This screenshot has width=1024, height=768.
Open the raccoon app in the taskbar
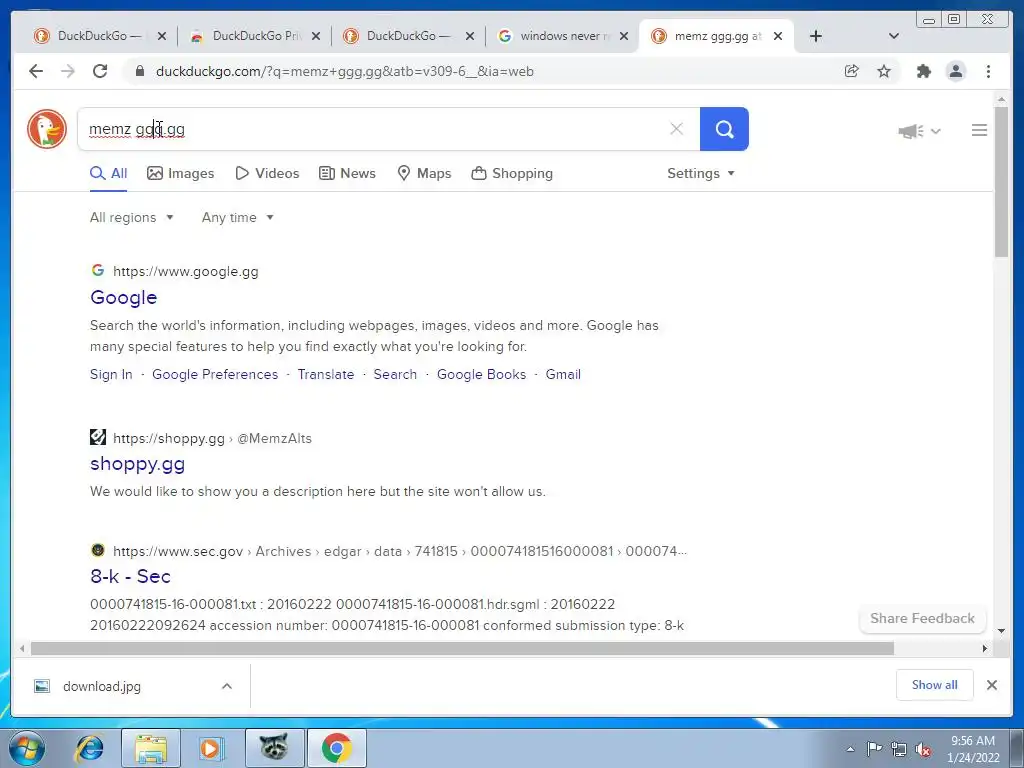tap(274, 747)
